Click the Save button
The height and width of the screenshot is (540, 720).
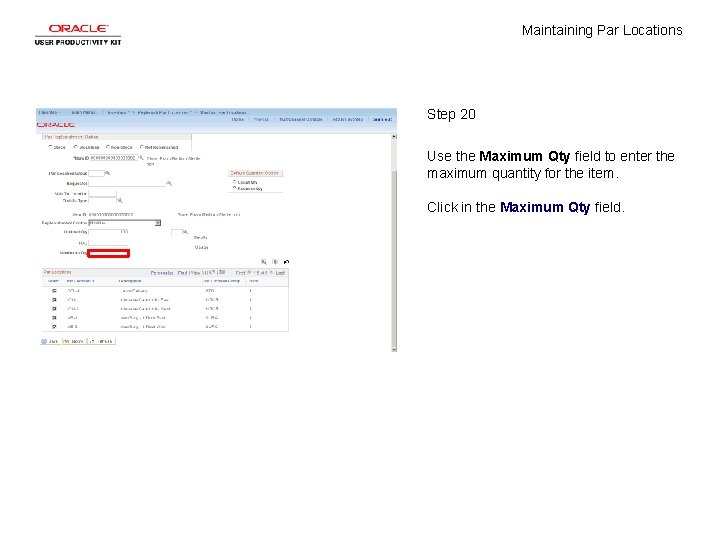[x=50, y=341]
